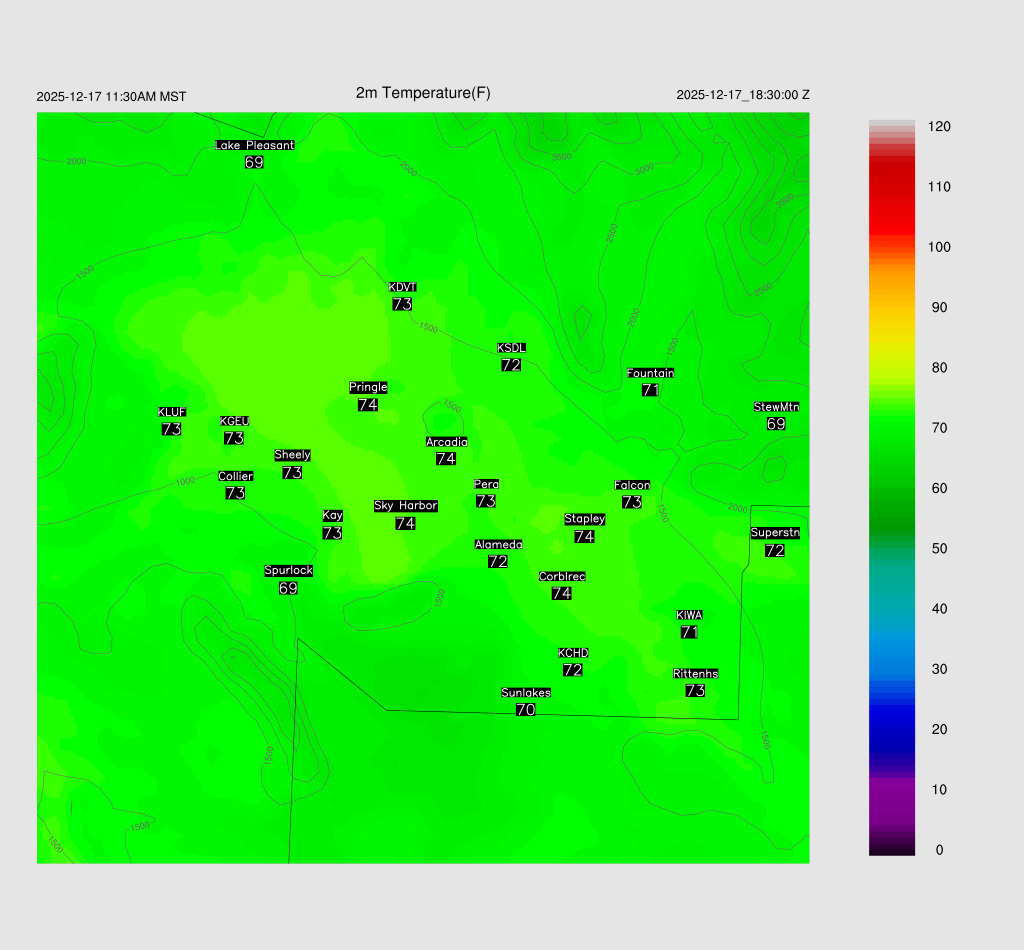Select the Sunlakes station temperature value 70
The height and width of the screenshot is (950, 1024).
(526, 710)
